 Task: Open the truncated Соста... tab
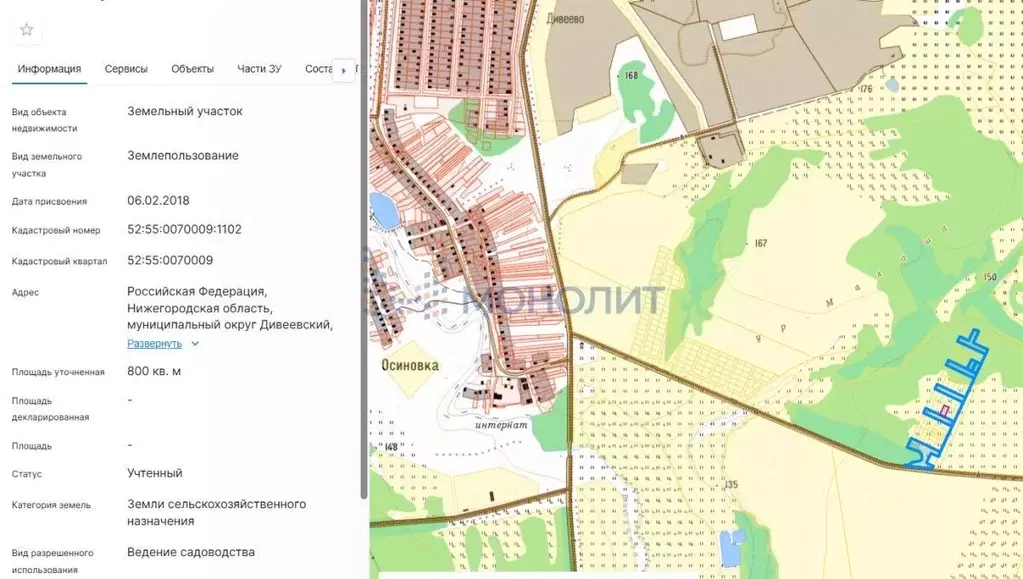click(319, 69)
